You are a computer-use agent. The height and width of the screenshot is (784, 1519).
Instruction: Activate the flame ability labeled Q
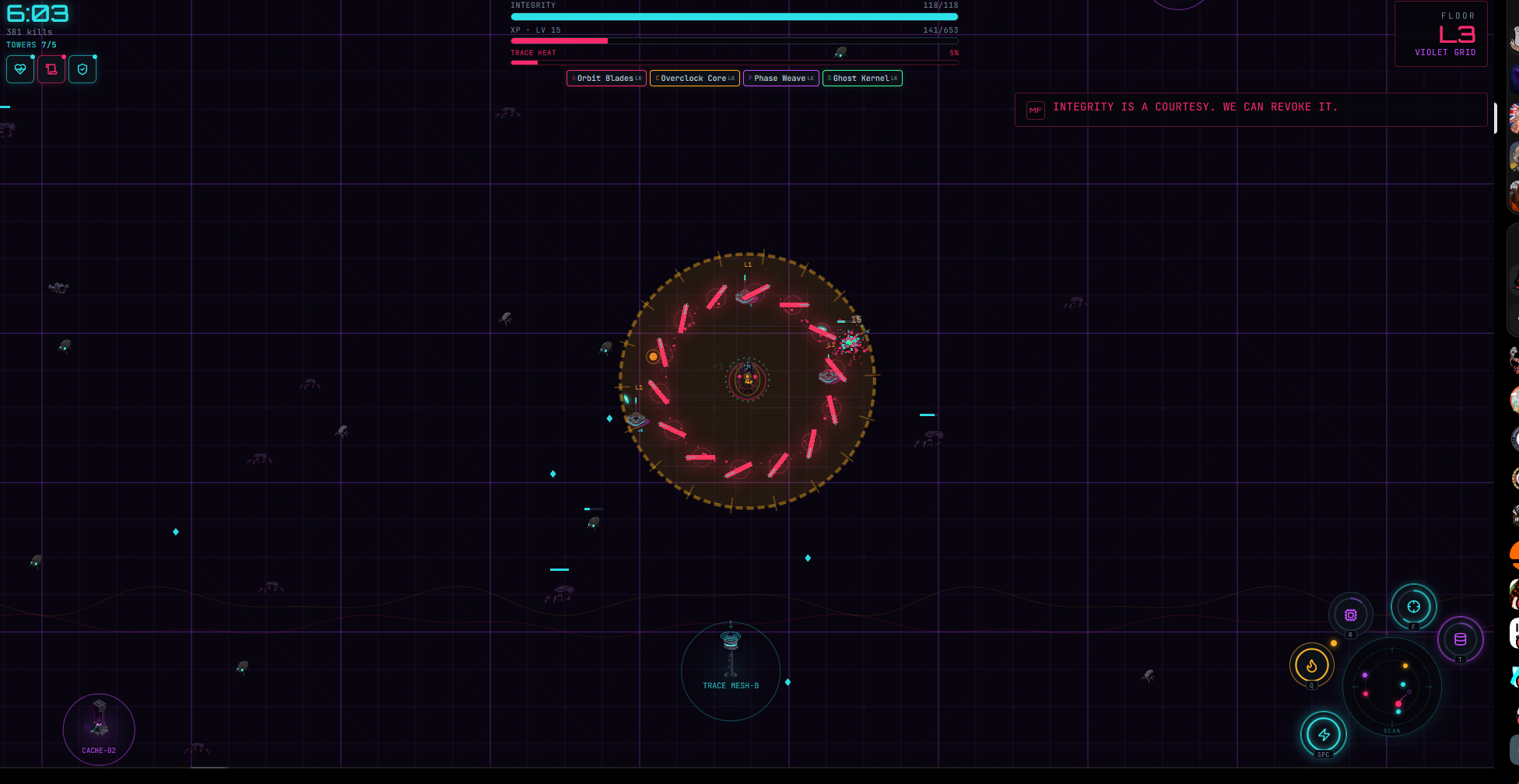pyautogui.click(x=1312, y=665)
